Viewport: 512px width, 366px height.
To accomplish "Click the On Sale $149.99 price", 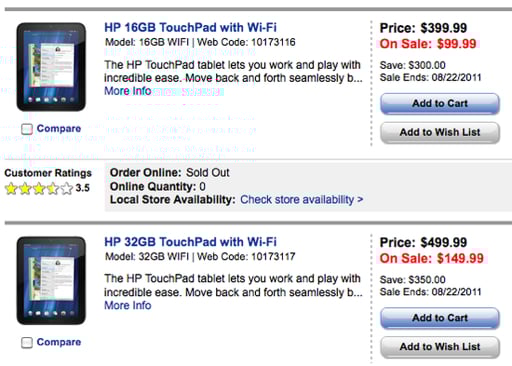I will click(432, 258).
